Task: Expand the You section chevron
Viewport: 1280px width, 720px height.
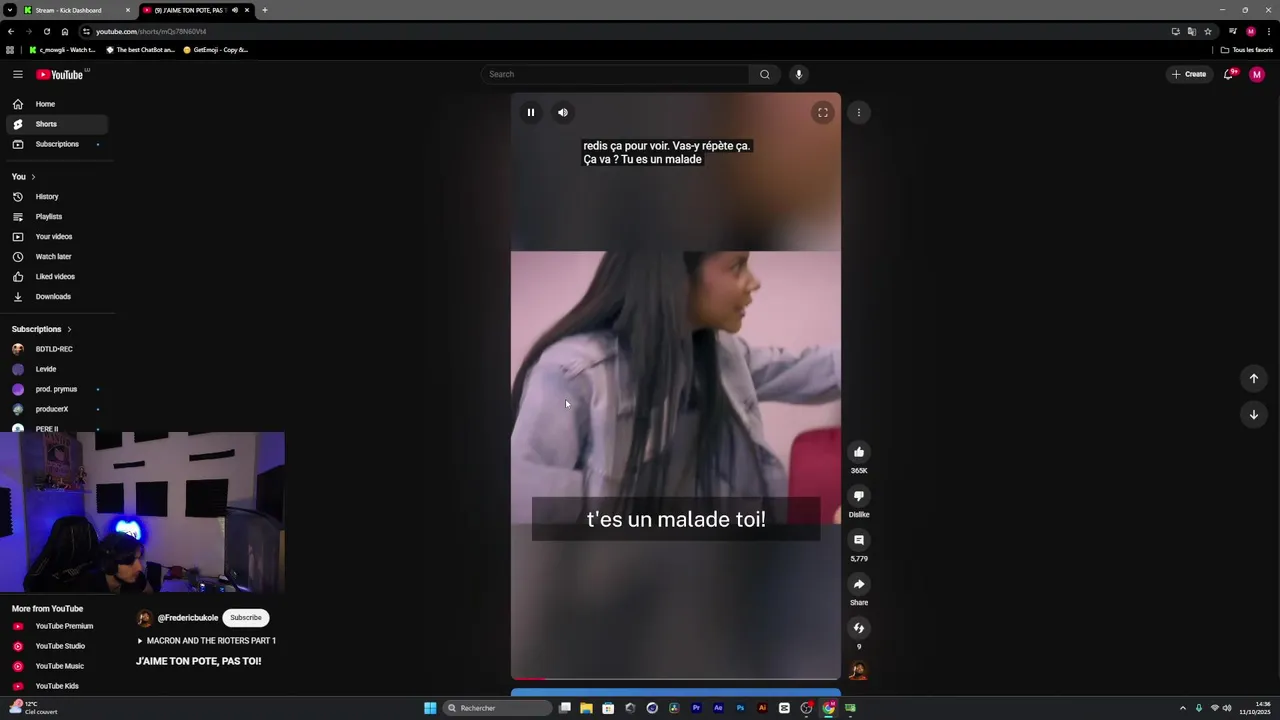Action: click(x=33, y=177)
